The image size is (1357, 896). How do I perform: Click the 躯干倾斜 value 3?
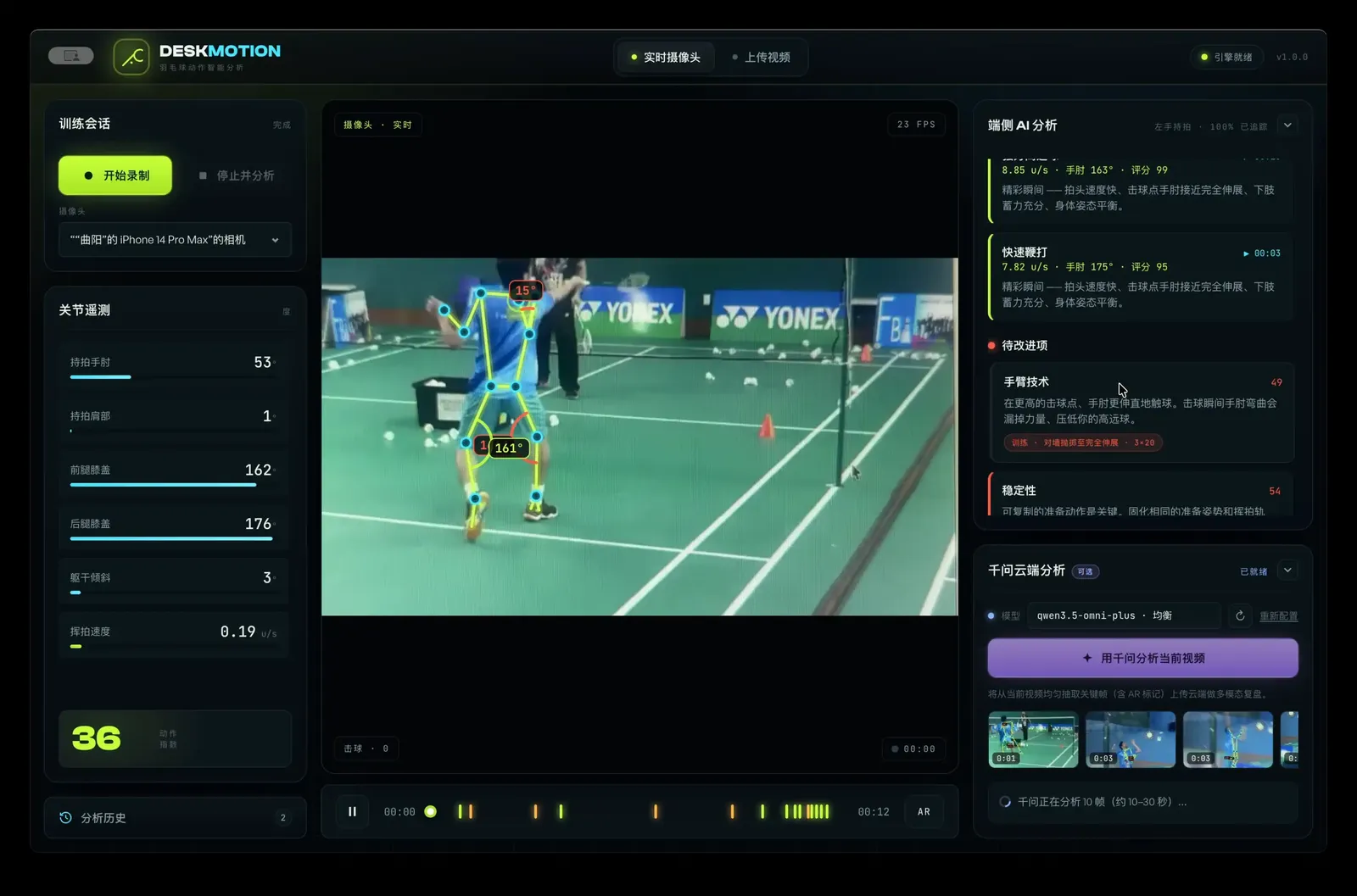tap(267, 577)
